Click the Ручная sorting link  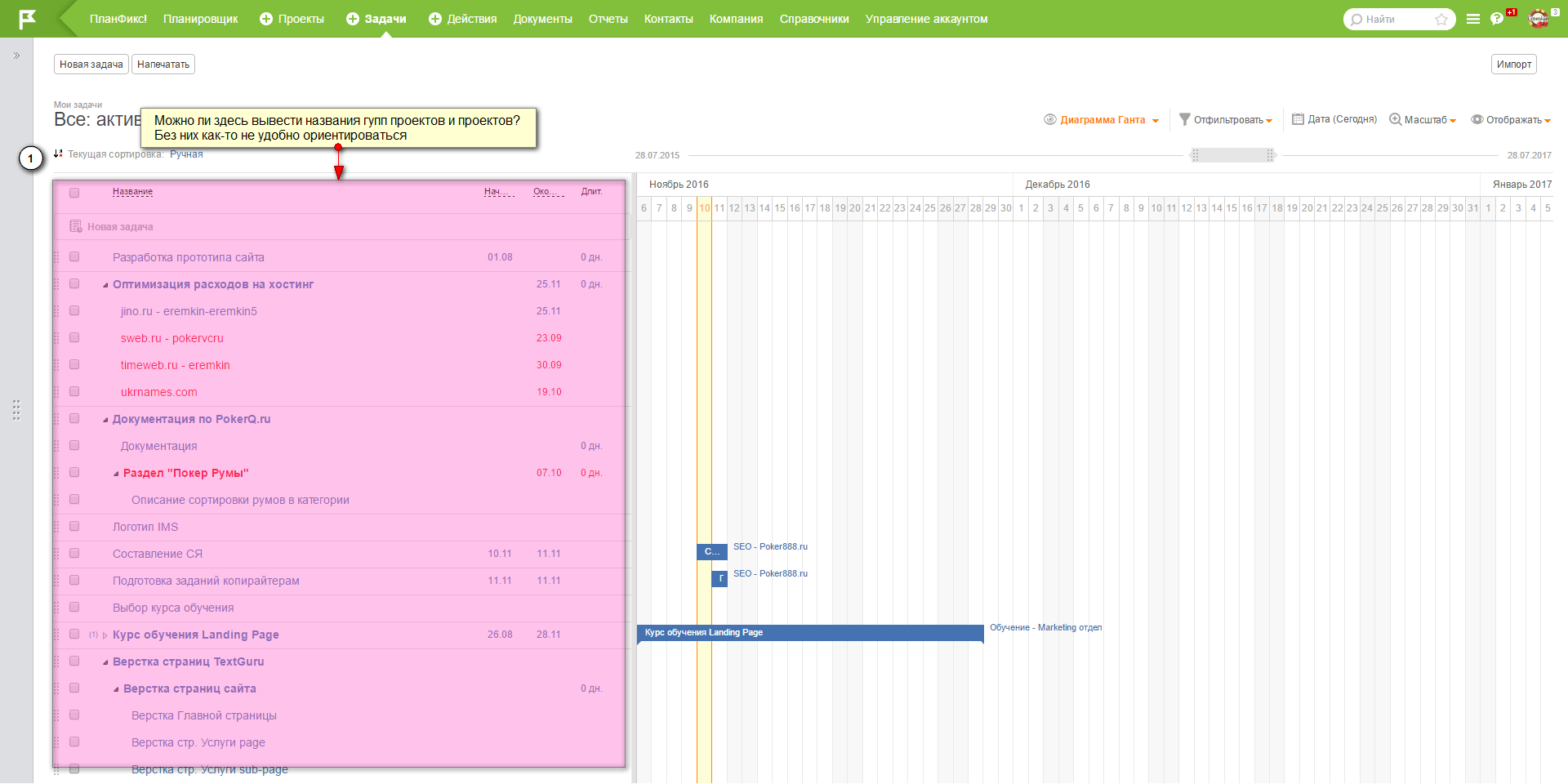[x=186, y=154]
